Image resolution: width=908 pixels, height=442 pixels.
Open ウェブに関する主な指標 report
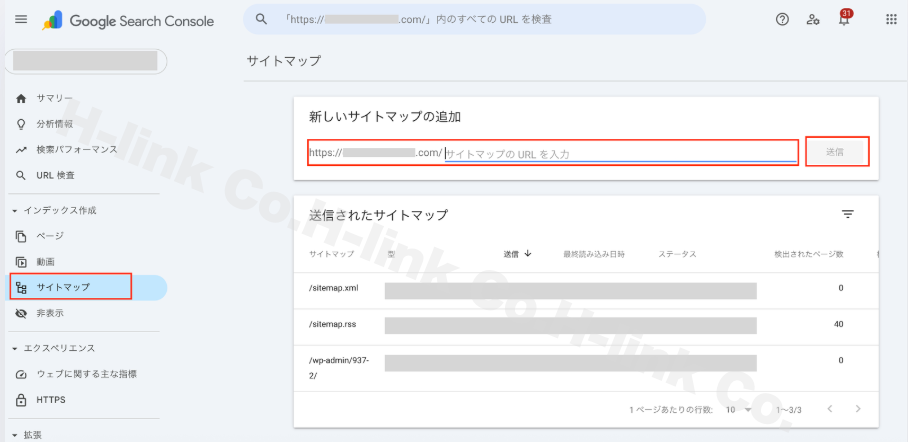coord(85,374)
